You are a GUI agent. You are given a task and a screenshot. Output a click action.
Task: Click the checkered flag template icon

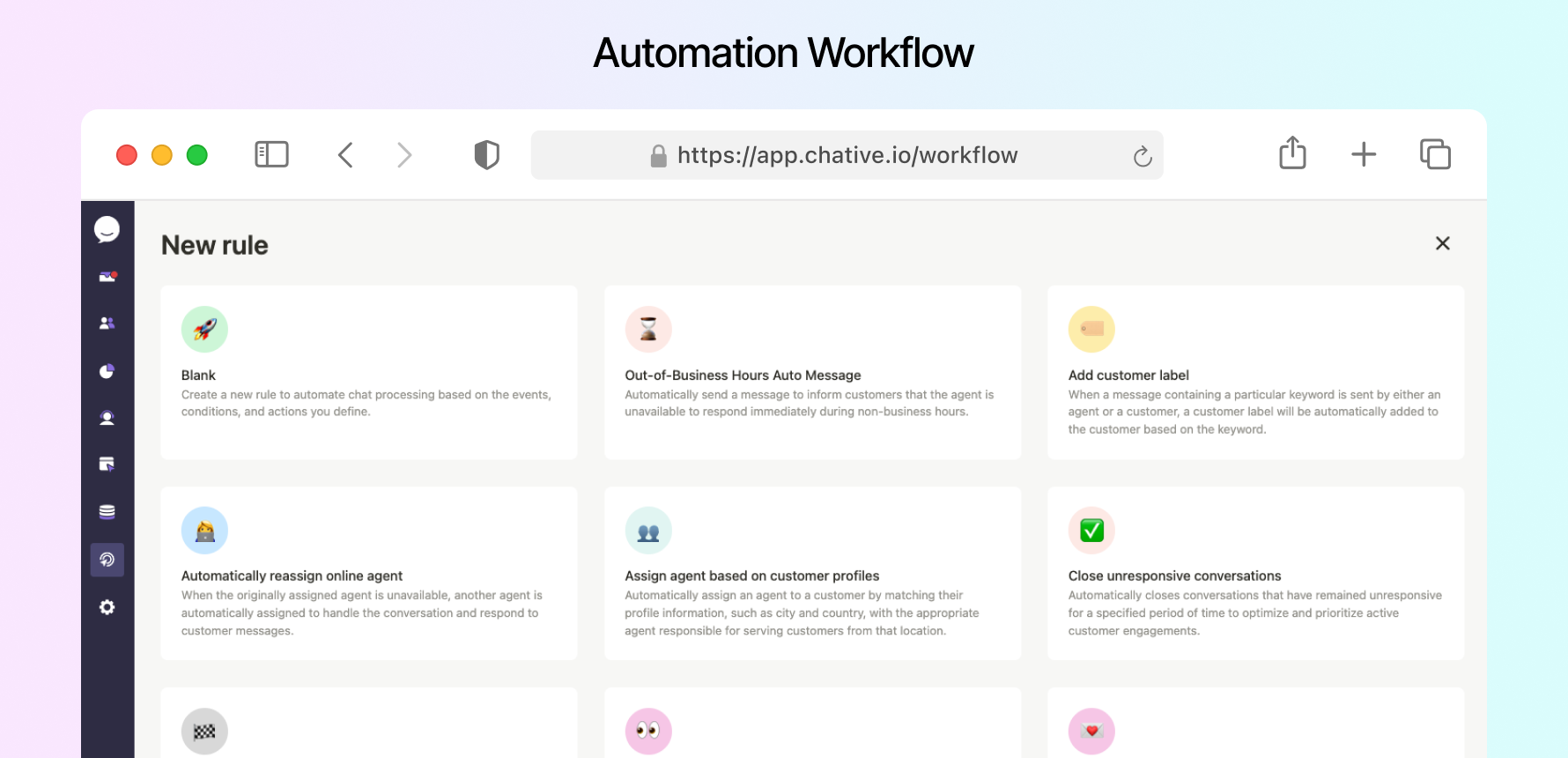coord(204,732)
